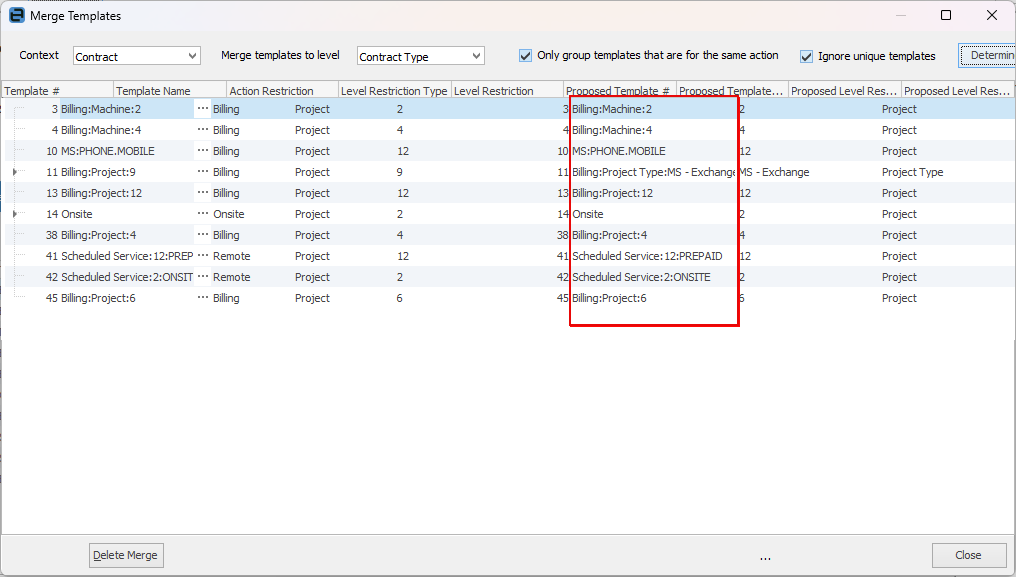Image resolution: width=1016 pixels, height=577 pixels.
Task: Open ellipsis for template 14 Onsite row
Action: [203, 214]
